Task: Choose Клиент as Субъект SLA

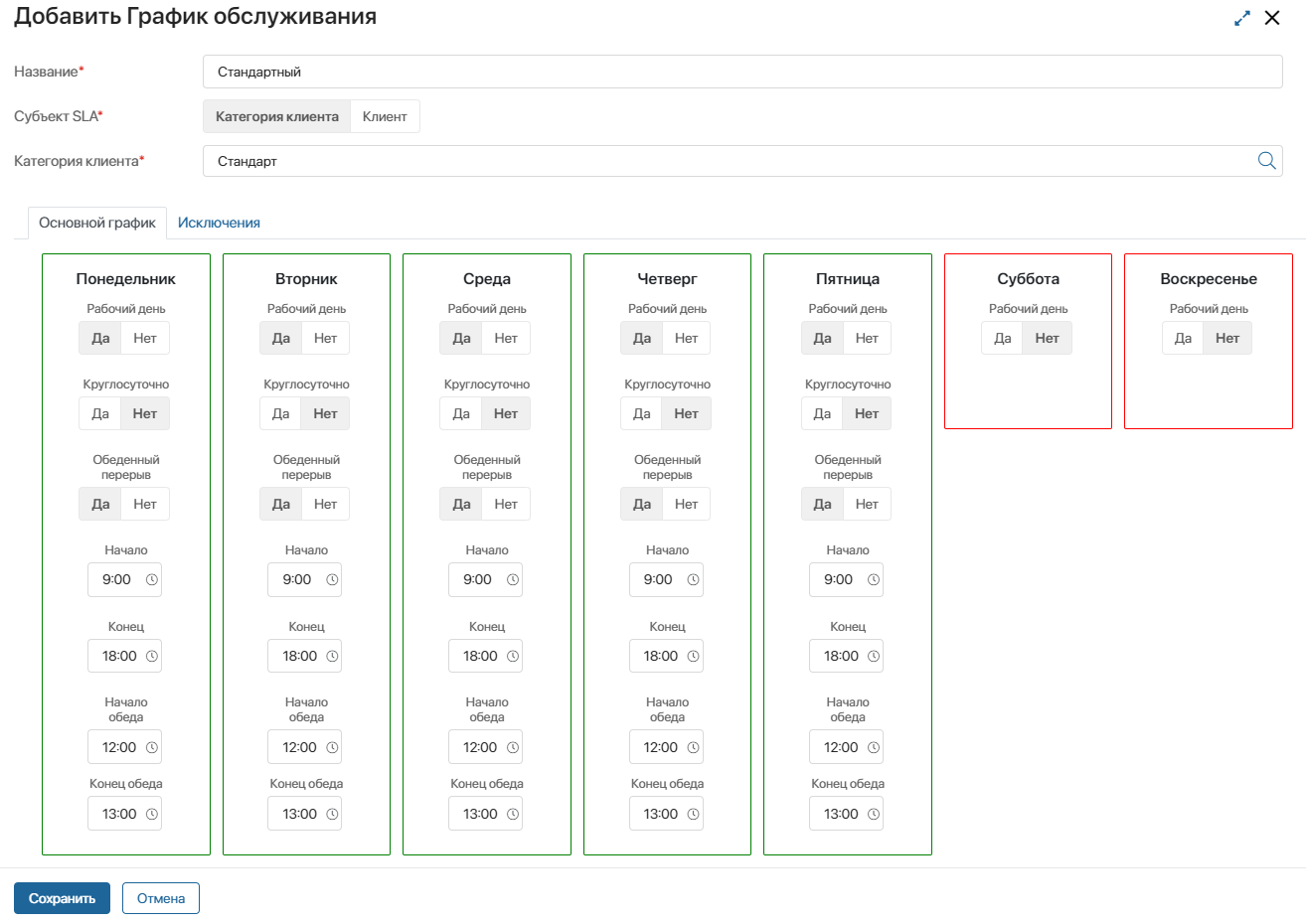Action: pyautogui.click(x=385, y=116)
